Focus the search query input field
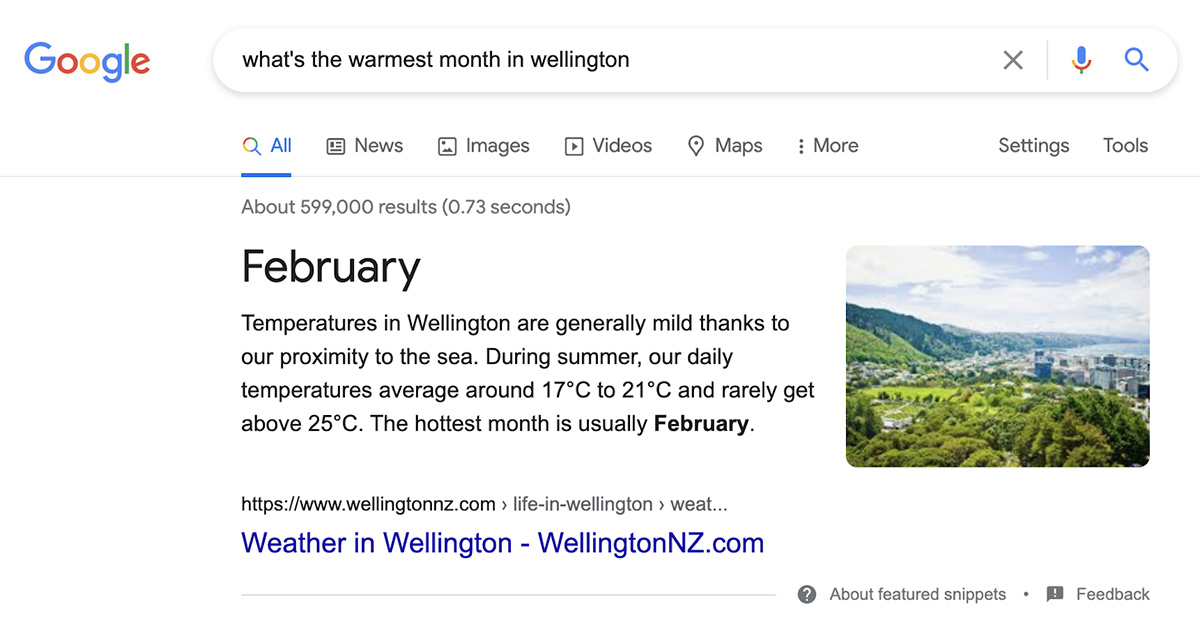 point(612,60)
